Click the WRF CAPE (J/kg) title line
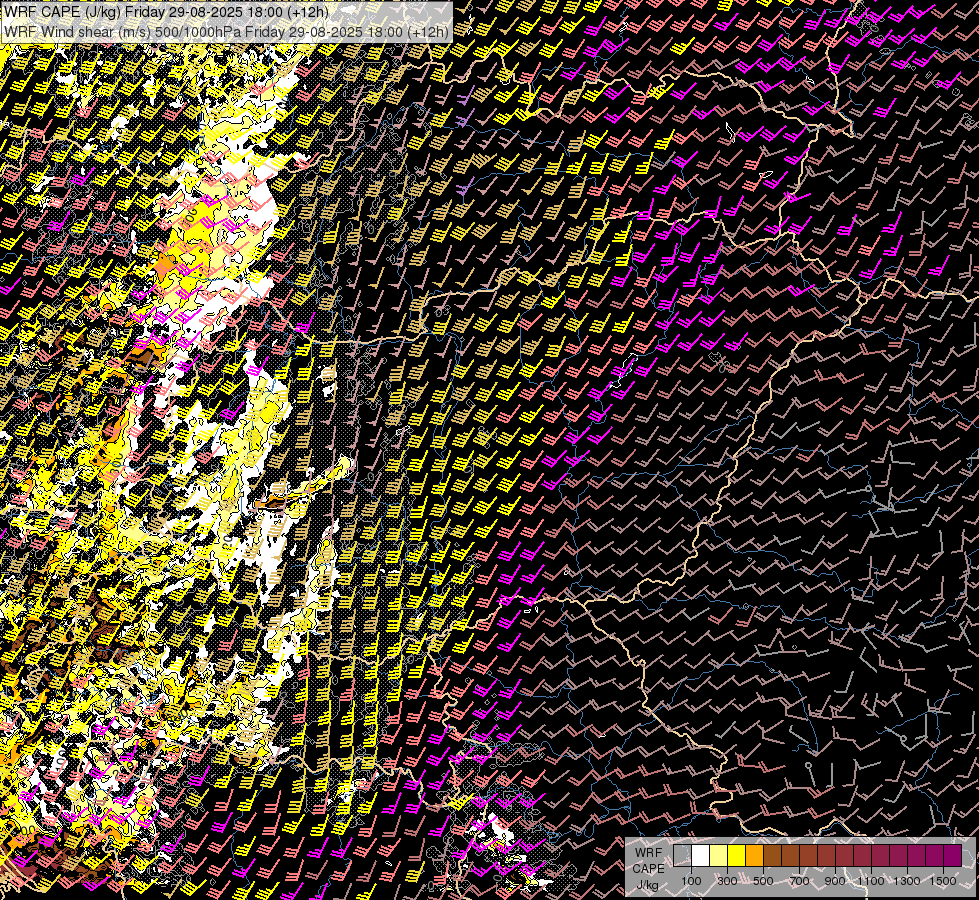This screenshot has width=979, height=900. click(167, 12)
